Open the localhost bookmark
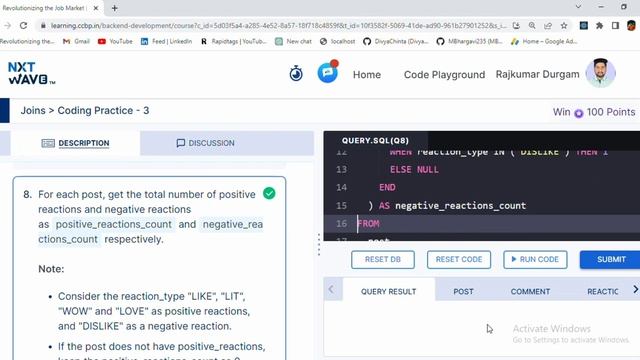Image resolution: width=640 pixels, height=360 pixels. (338, 41)
